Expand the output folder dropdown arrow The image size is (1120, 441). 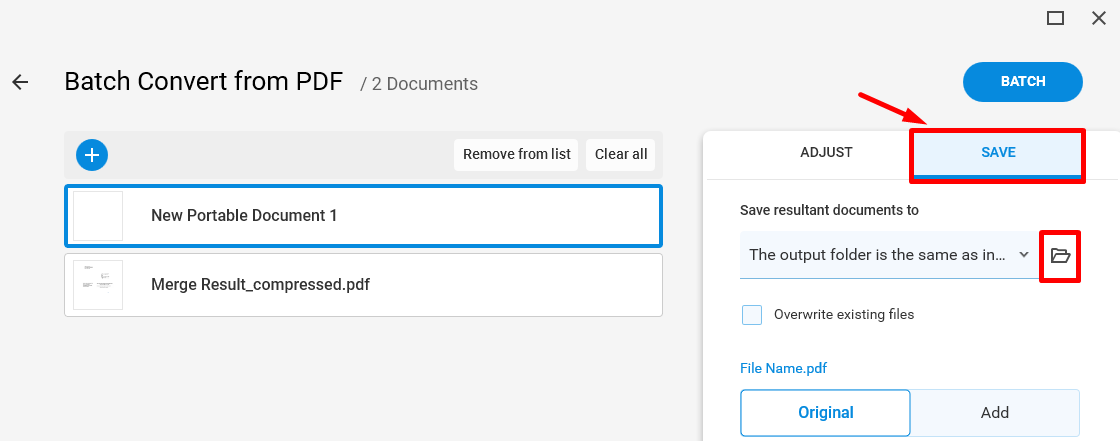click(1024, 254)
